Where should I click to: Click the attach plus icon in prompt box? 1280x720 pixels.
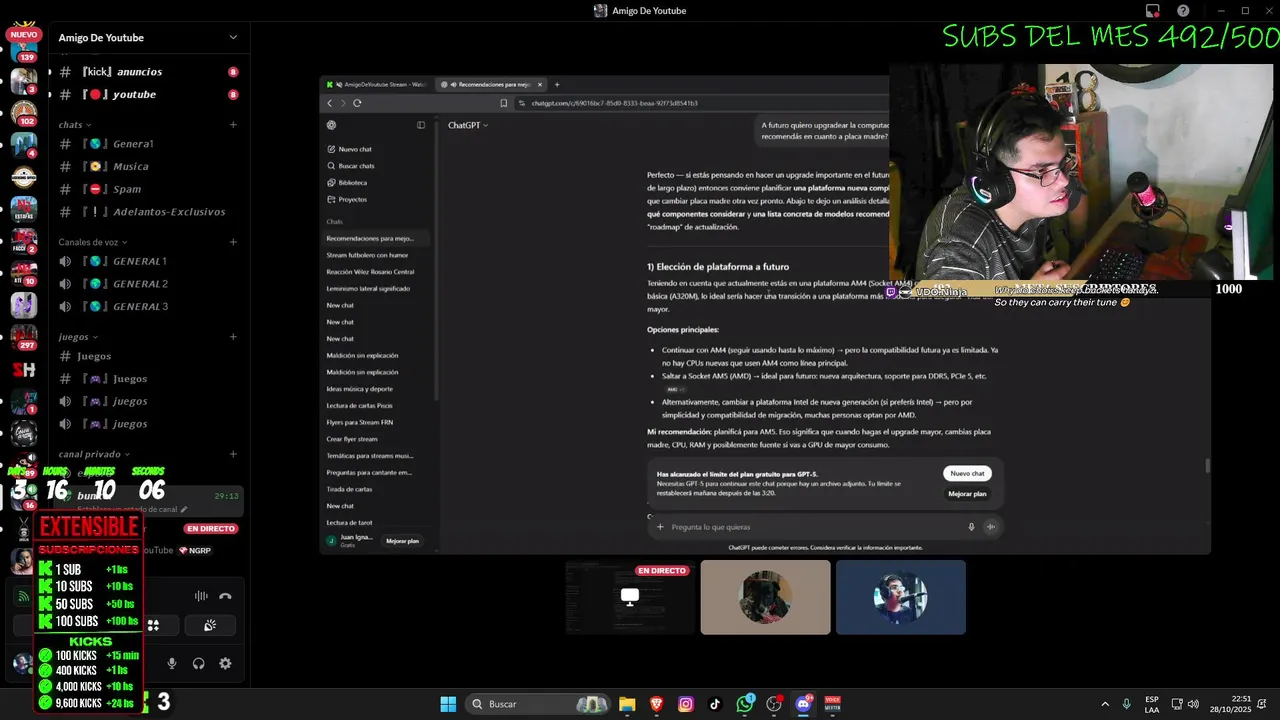coord(660,527)
